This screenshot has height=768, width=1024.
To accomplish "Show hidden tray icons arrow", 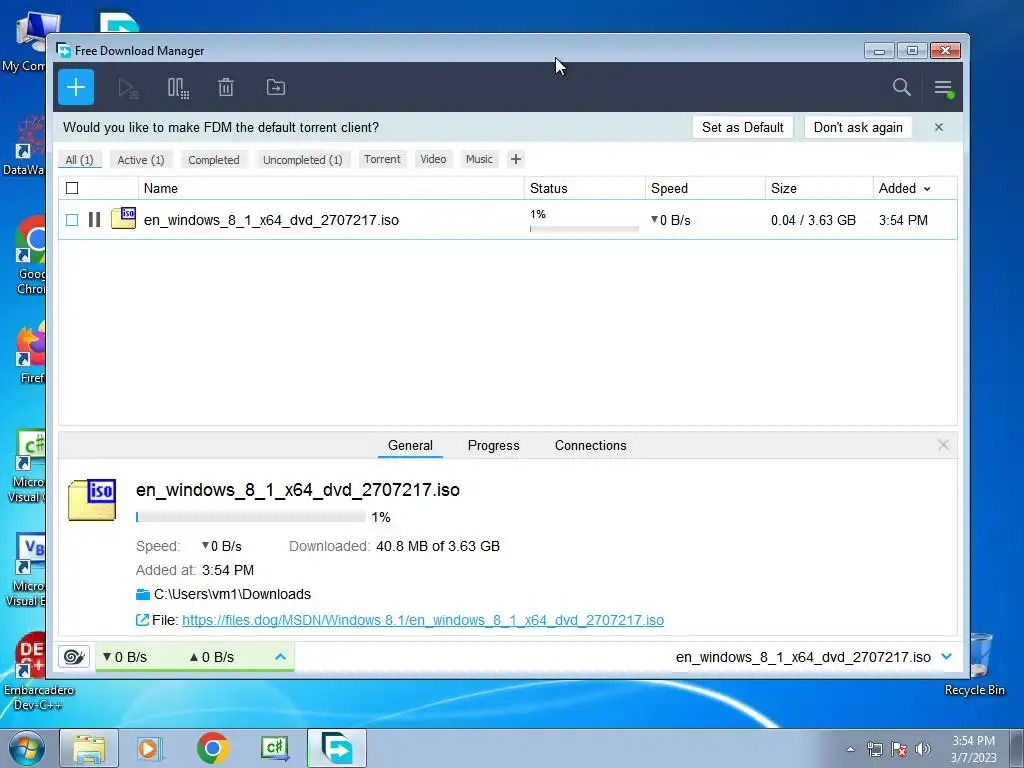I will (x=850, y=749).
